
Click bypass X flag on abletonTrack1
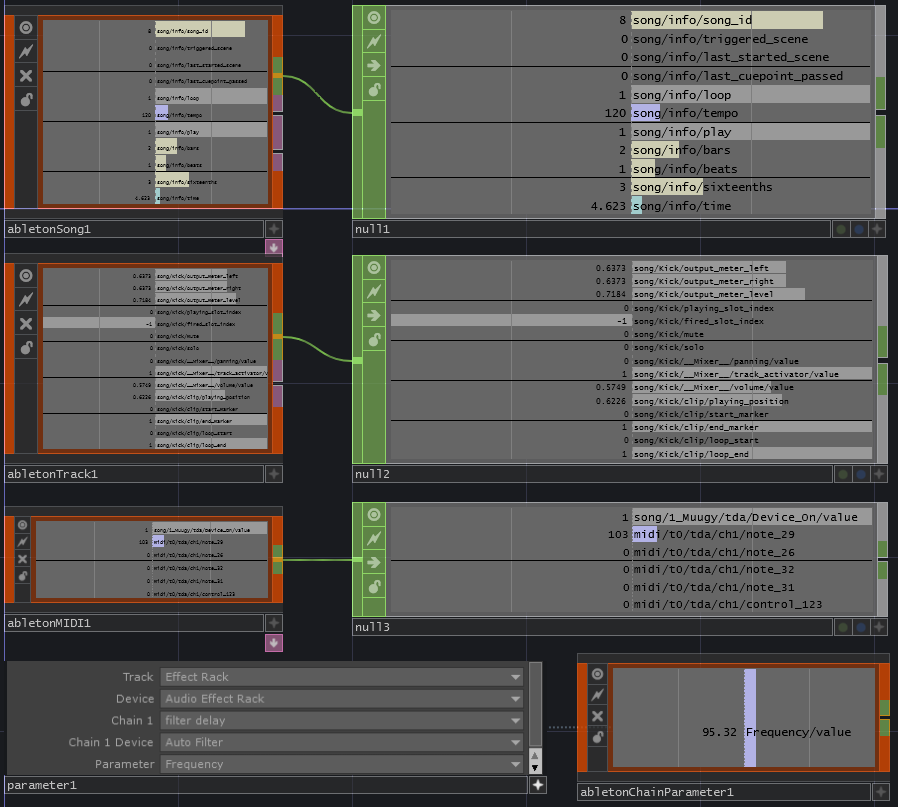(26, 324)
